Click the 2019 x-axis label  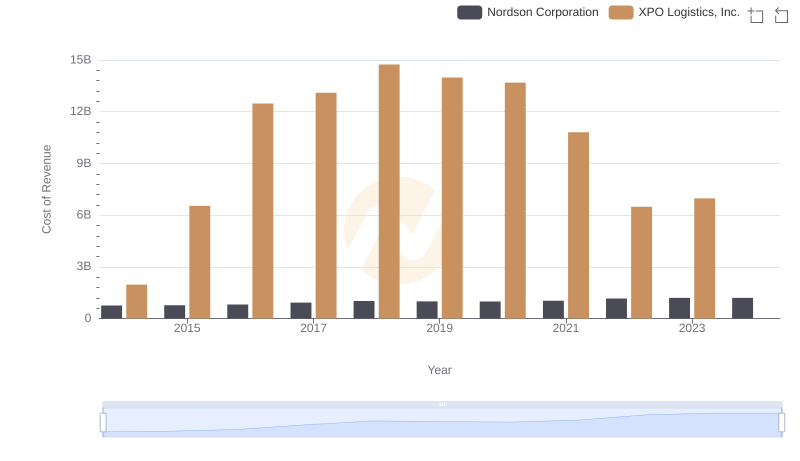point(439,328)
